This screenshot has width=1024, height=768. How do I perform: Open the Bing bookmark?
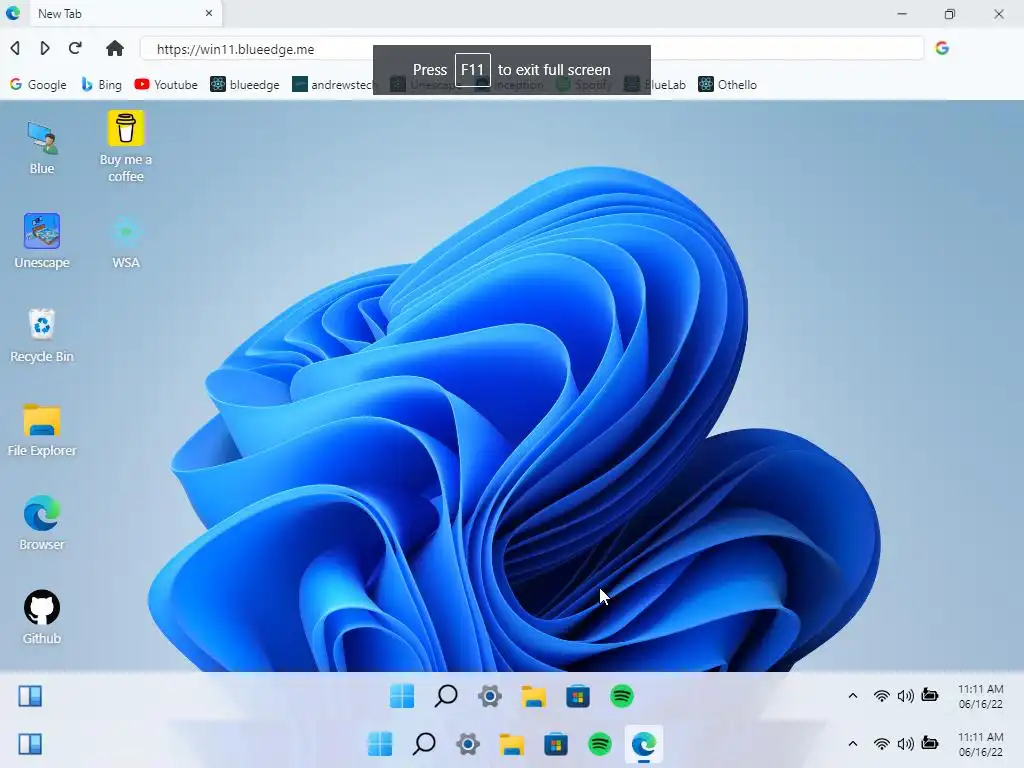(x=101, y=84)
